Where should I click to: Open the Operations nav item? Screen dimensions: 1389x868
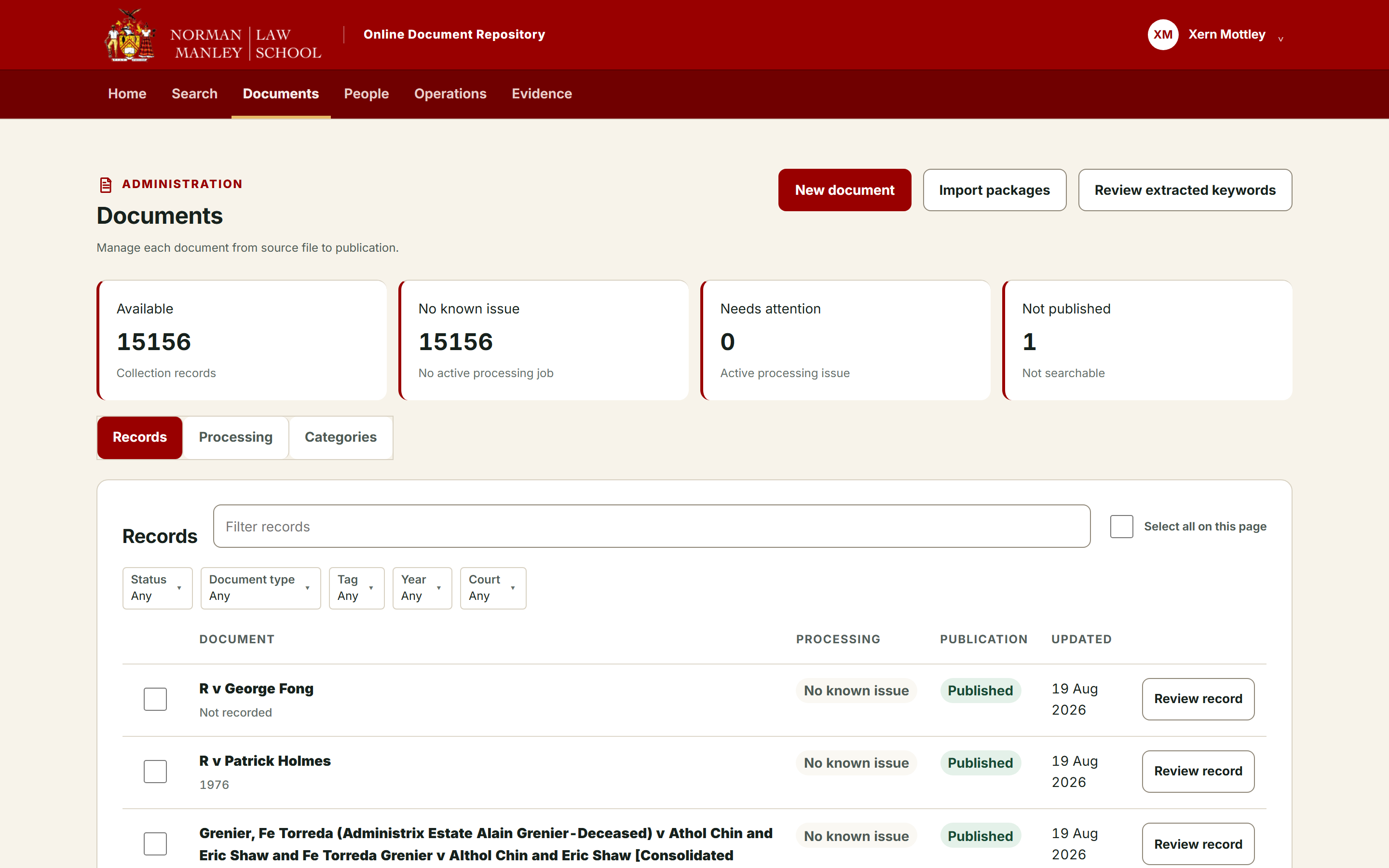[x=450, y=94]
